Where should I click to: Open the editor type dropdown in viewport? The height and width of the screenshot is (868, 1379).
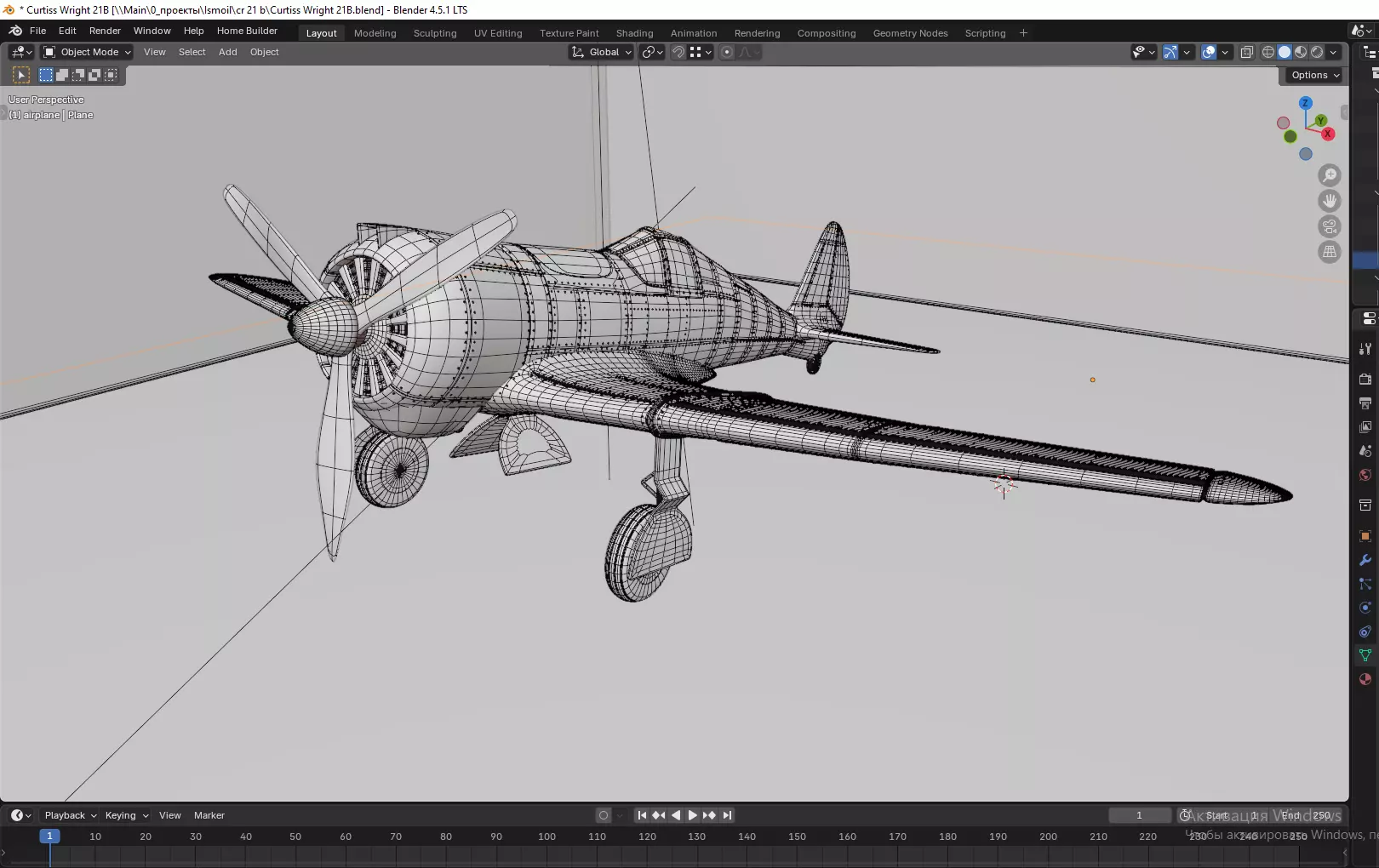(21, 52)
